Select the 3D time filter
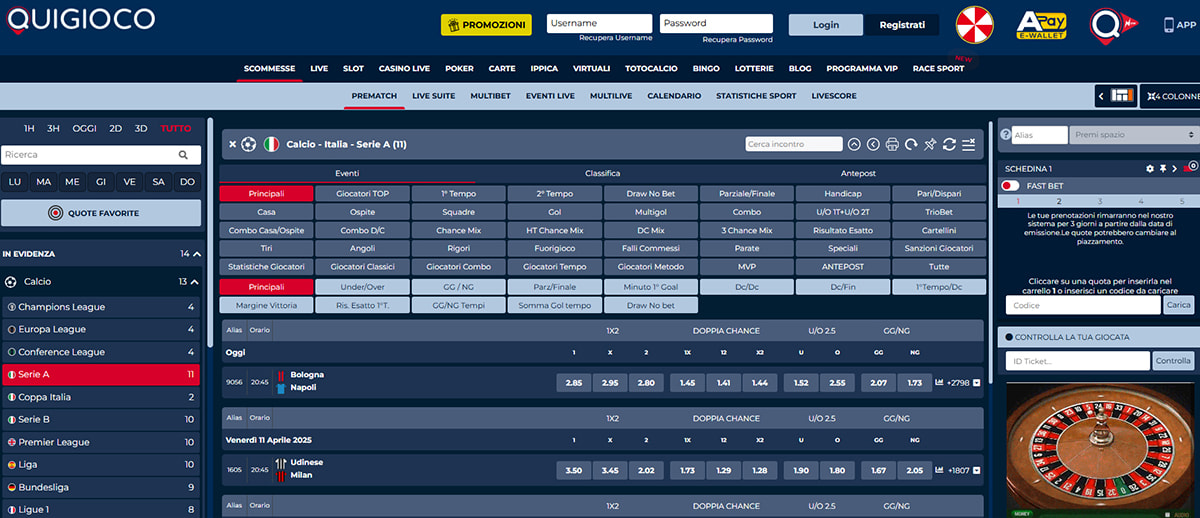Viewport: 1200px width, 518px height. point(141,128)
